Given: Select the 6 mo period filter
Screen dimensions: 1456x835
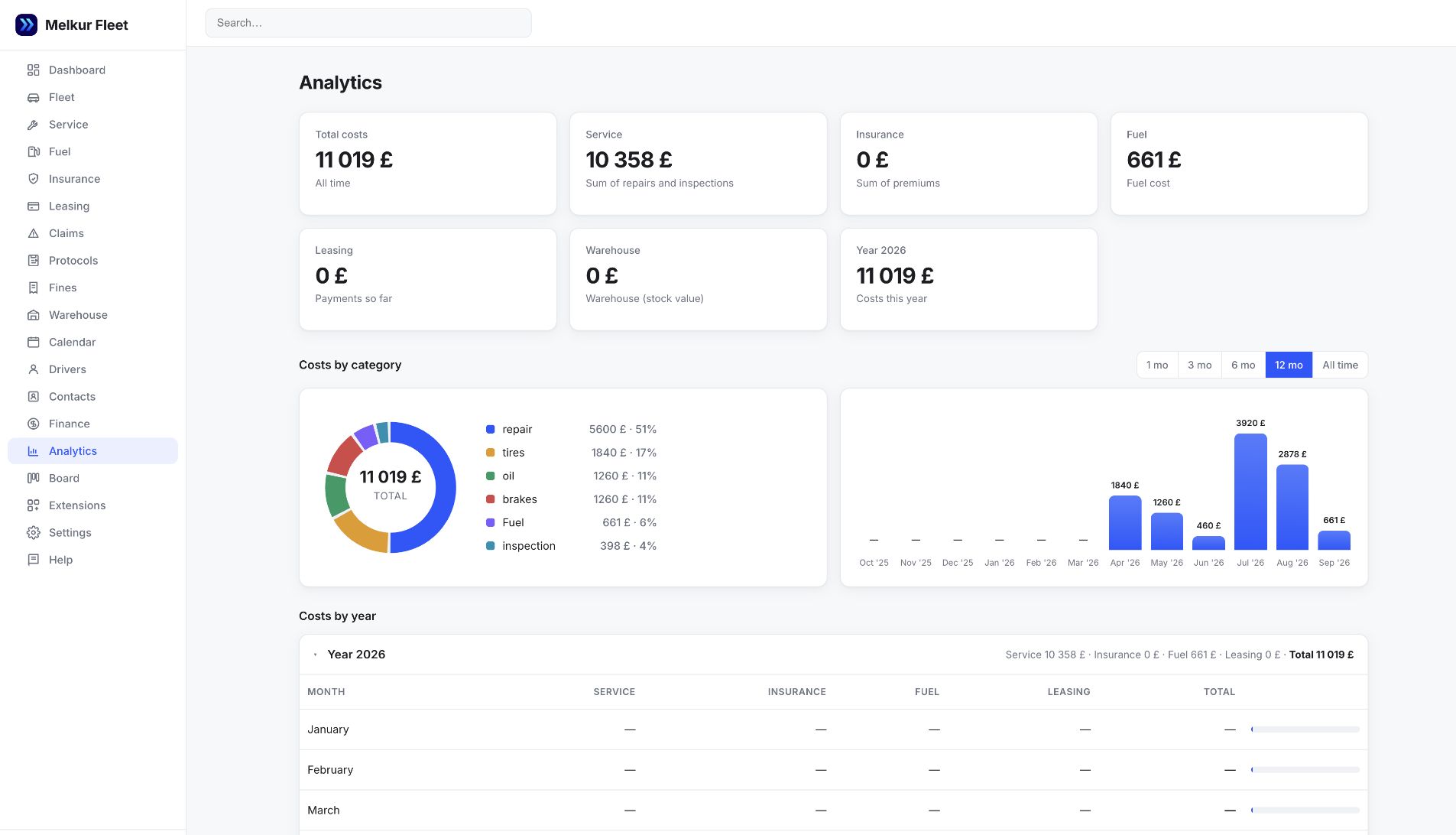Looking at the screenshot, I should point(1244,365).
